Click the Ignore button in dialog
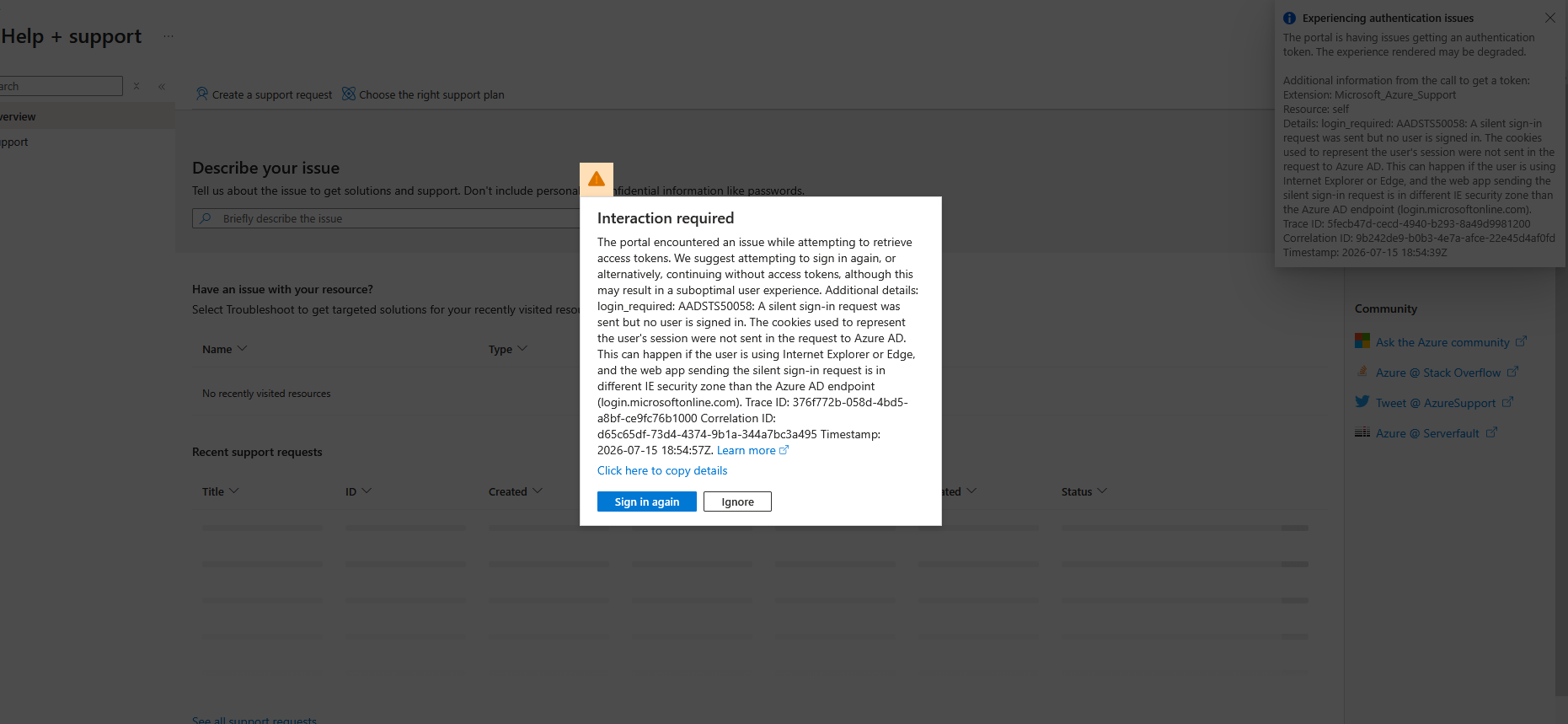This screenshot has height=724, width=1568. coord(737,501)
